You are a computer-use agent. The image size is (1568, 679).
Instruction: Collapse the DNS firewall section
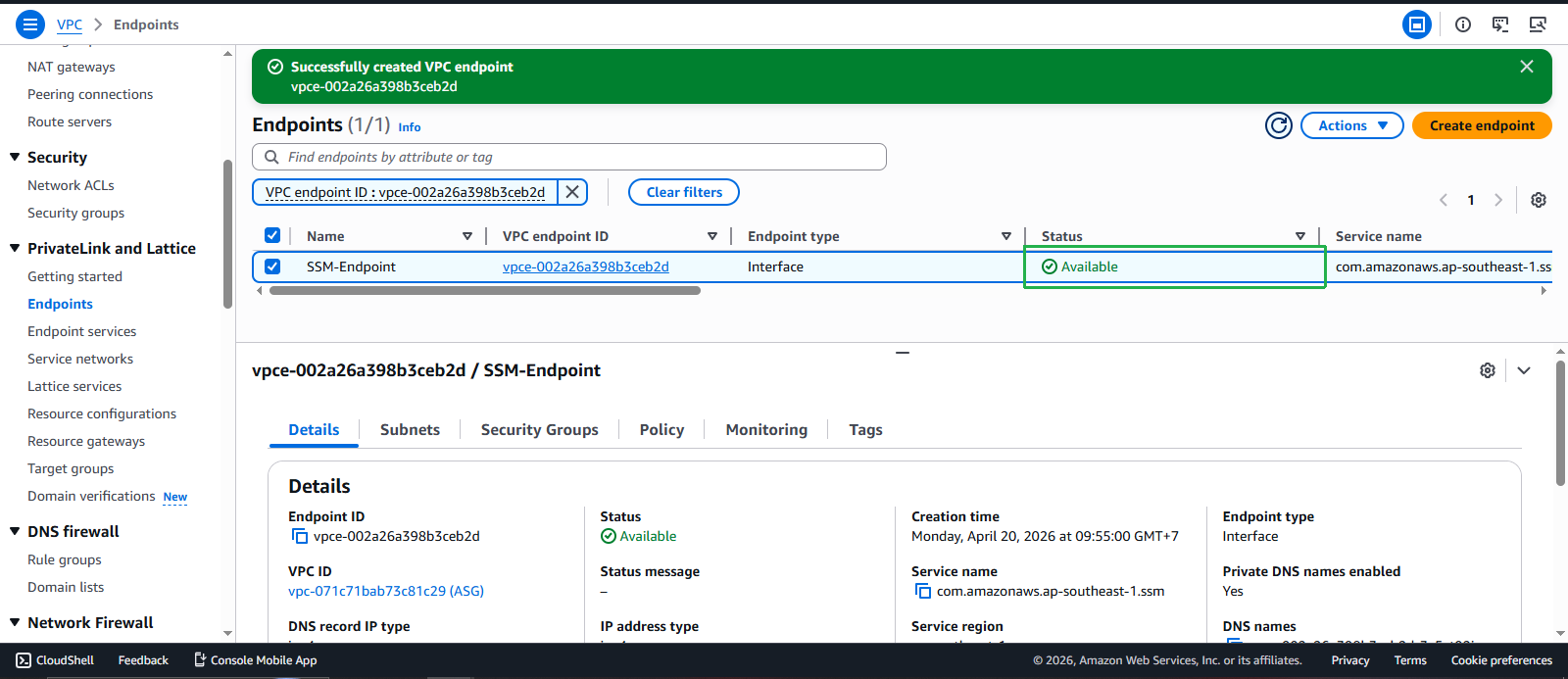[15, 531]
